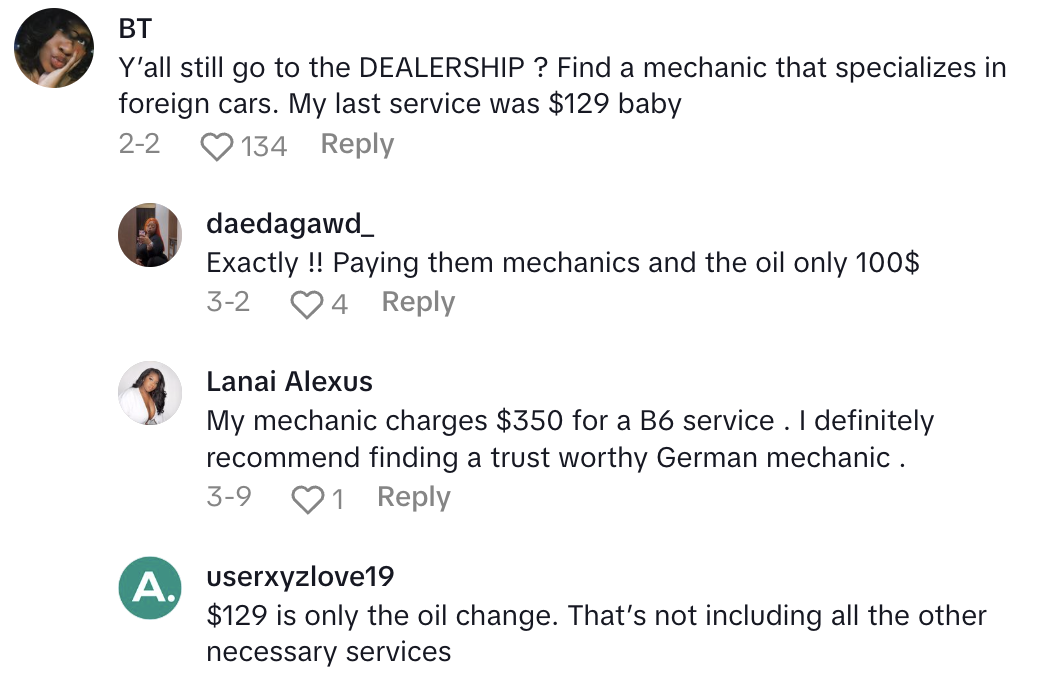The width and height of the screenshot is (1062, 678).
Task: Open BT's profile picture
Action: click(56, 49)
